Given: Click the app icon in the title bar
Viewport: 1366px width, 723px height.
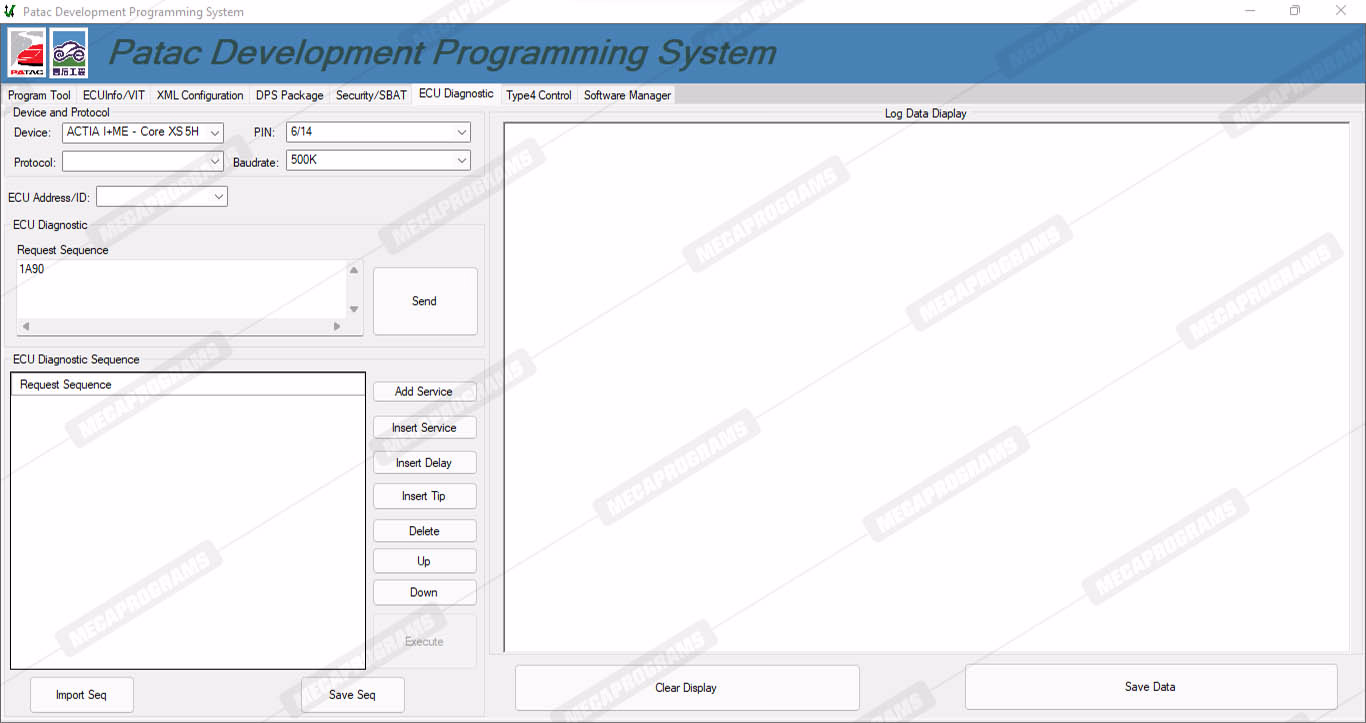Looking at the screenshot, I should (x=10, y=11).
